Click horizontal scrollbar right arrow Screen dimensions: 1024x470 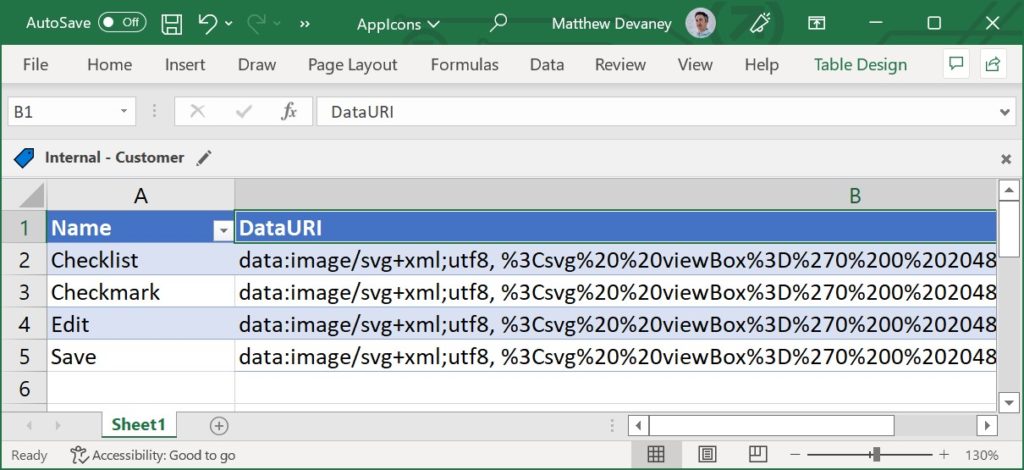click(x=987, y=426)
